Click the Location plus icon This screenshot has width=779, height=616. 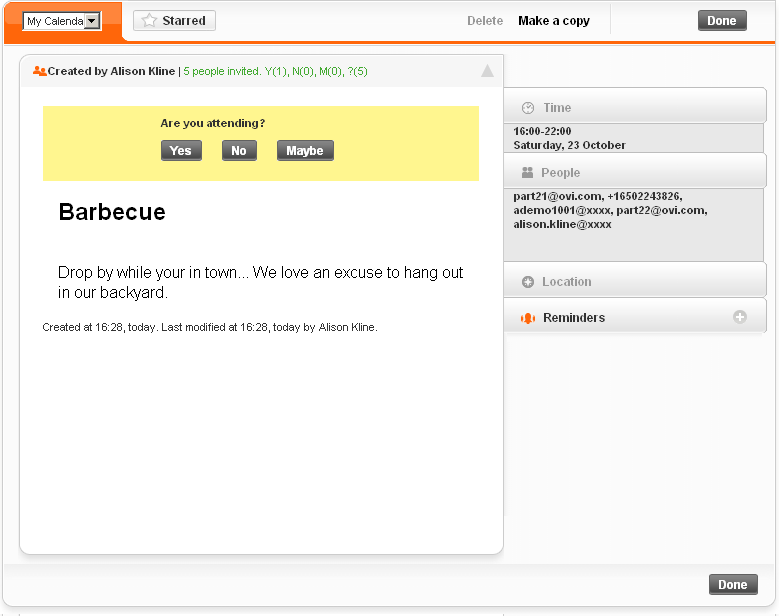click(528, 282)
